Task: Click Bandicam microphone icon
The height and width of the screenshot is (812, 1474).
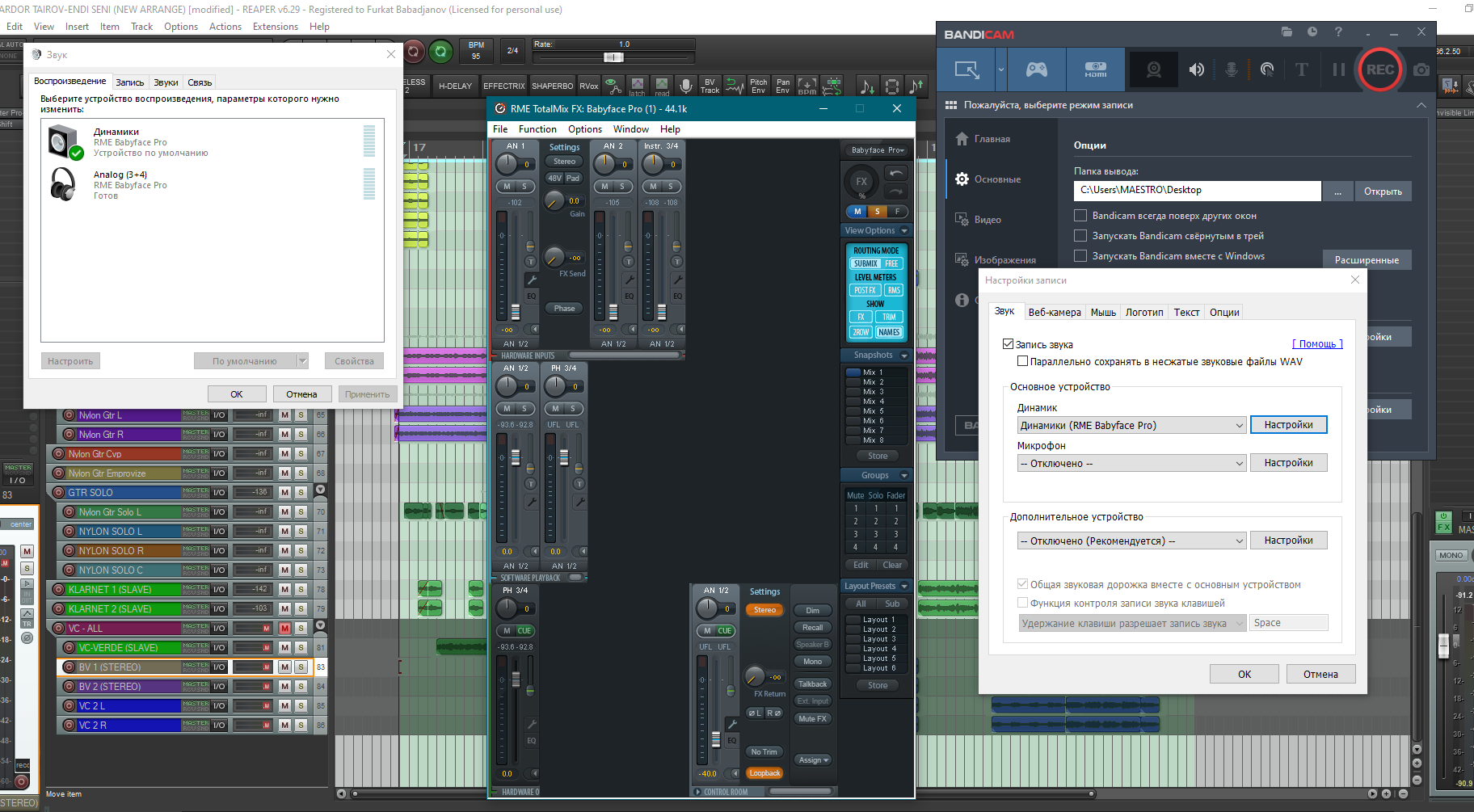Action: click(x=1232, y=69)
